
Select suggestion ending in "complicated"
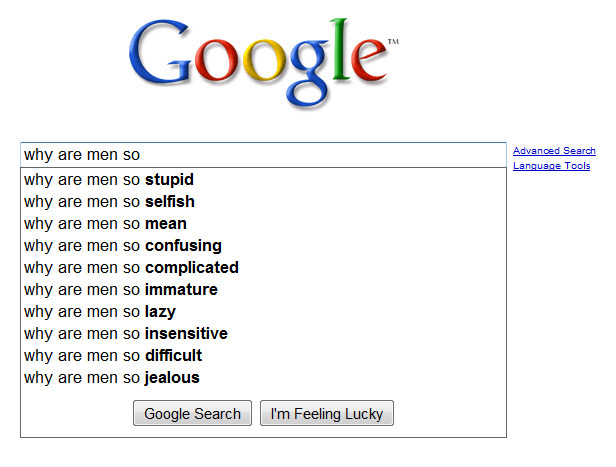131,268
